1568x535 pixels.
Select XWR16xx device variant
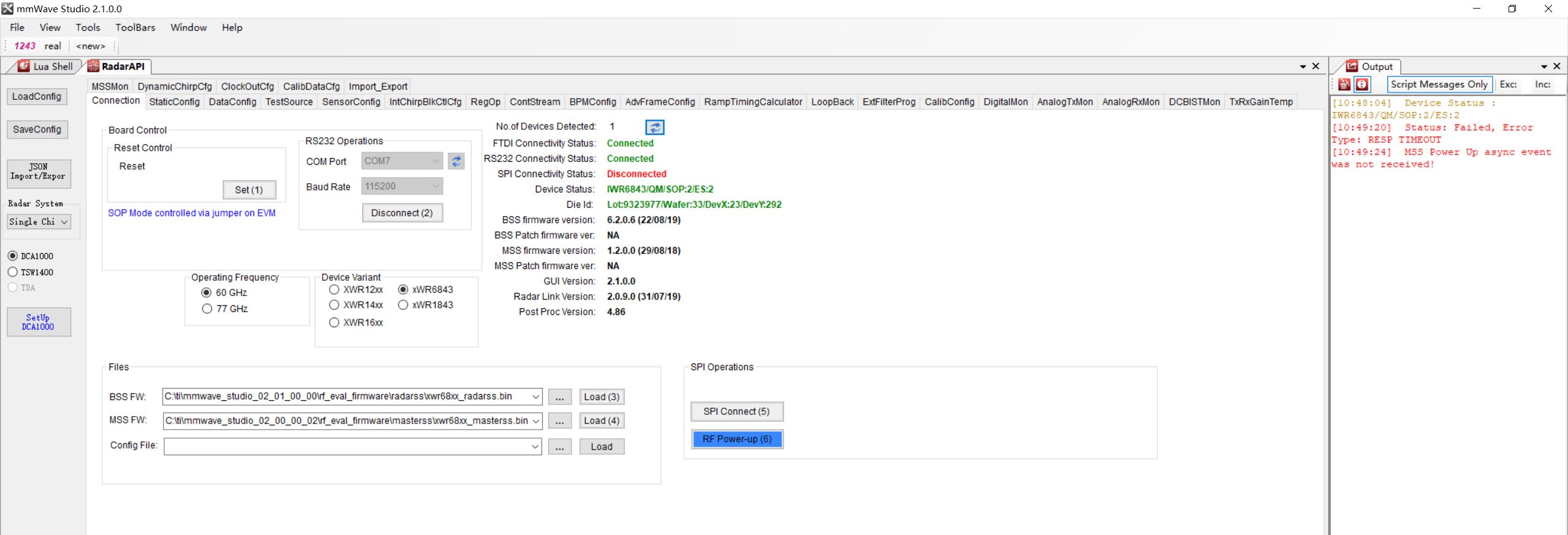tap(334, 322)
